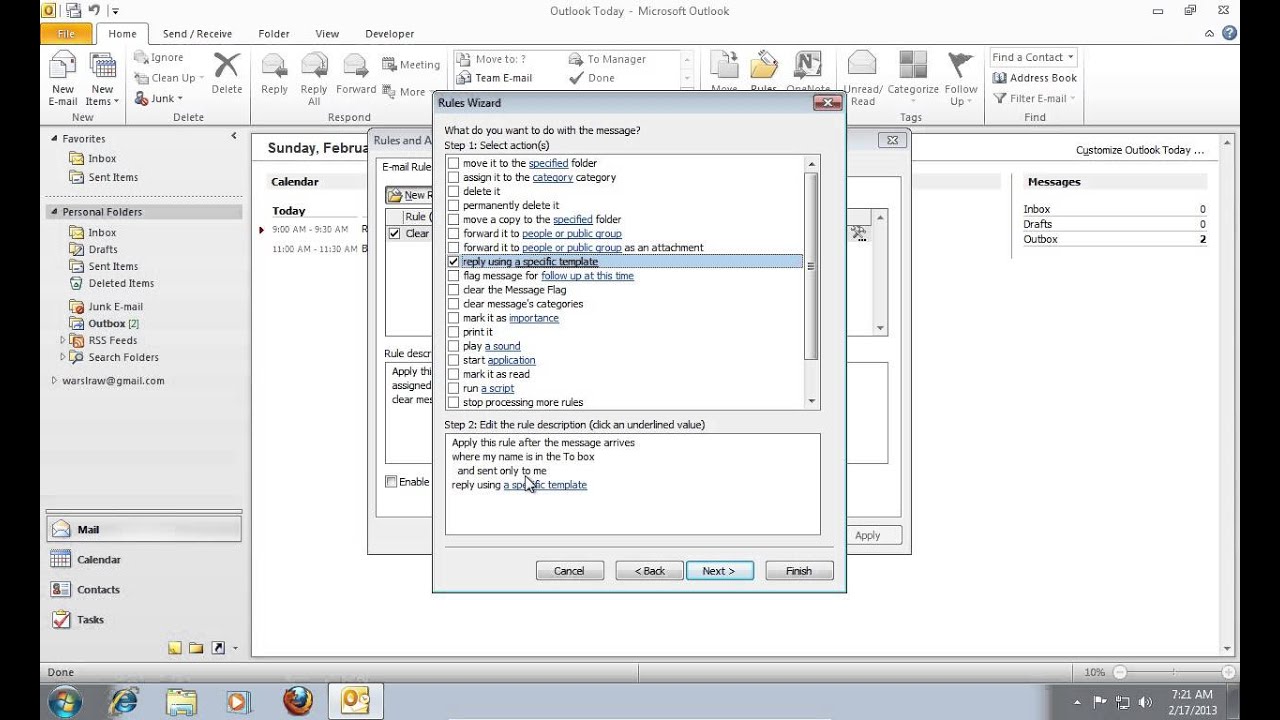Open the File tab

coord(67,33)
